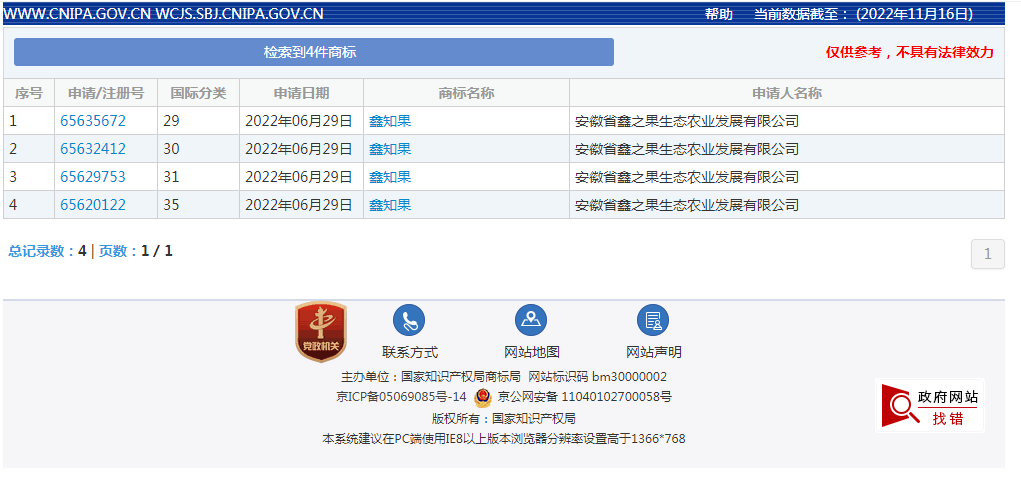Click the 页数 page count text

coord(135,251)
